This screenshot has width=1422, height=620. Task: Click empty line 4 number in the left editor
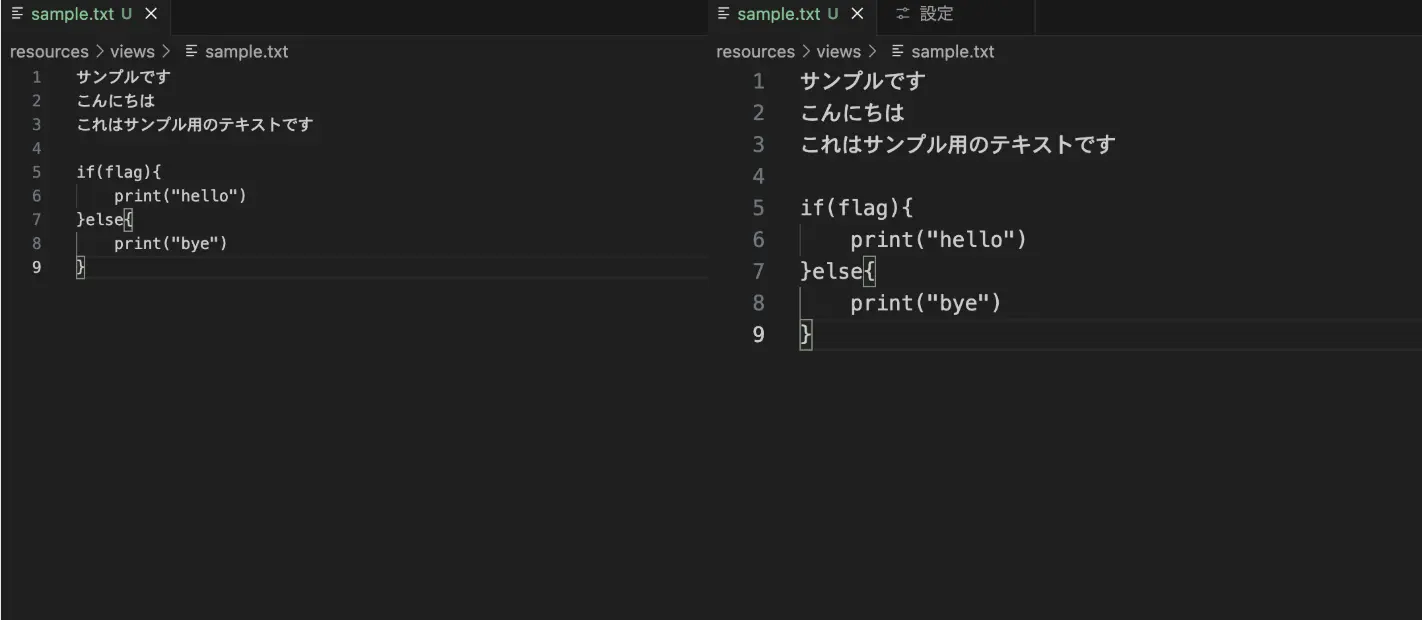[37, 148]
